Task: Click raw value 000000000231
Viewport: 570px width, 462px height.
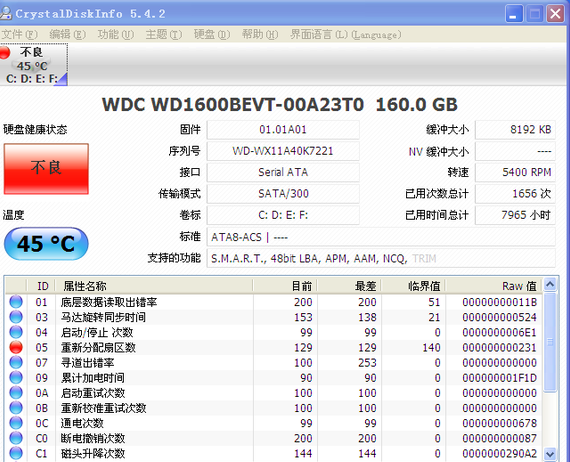Action: point(499,347)
